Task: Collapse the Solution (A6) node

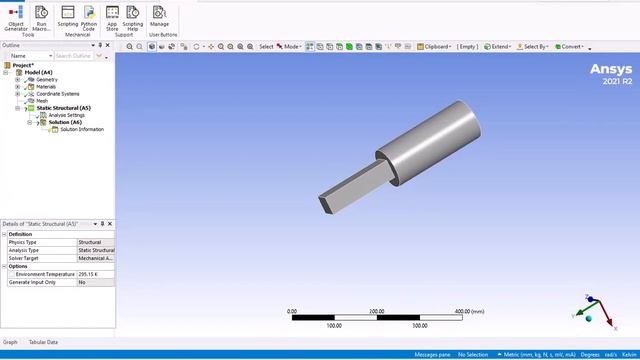Action: click(x=29, y=122)
